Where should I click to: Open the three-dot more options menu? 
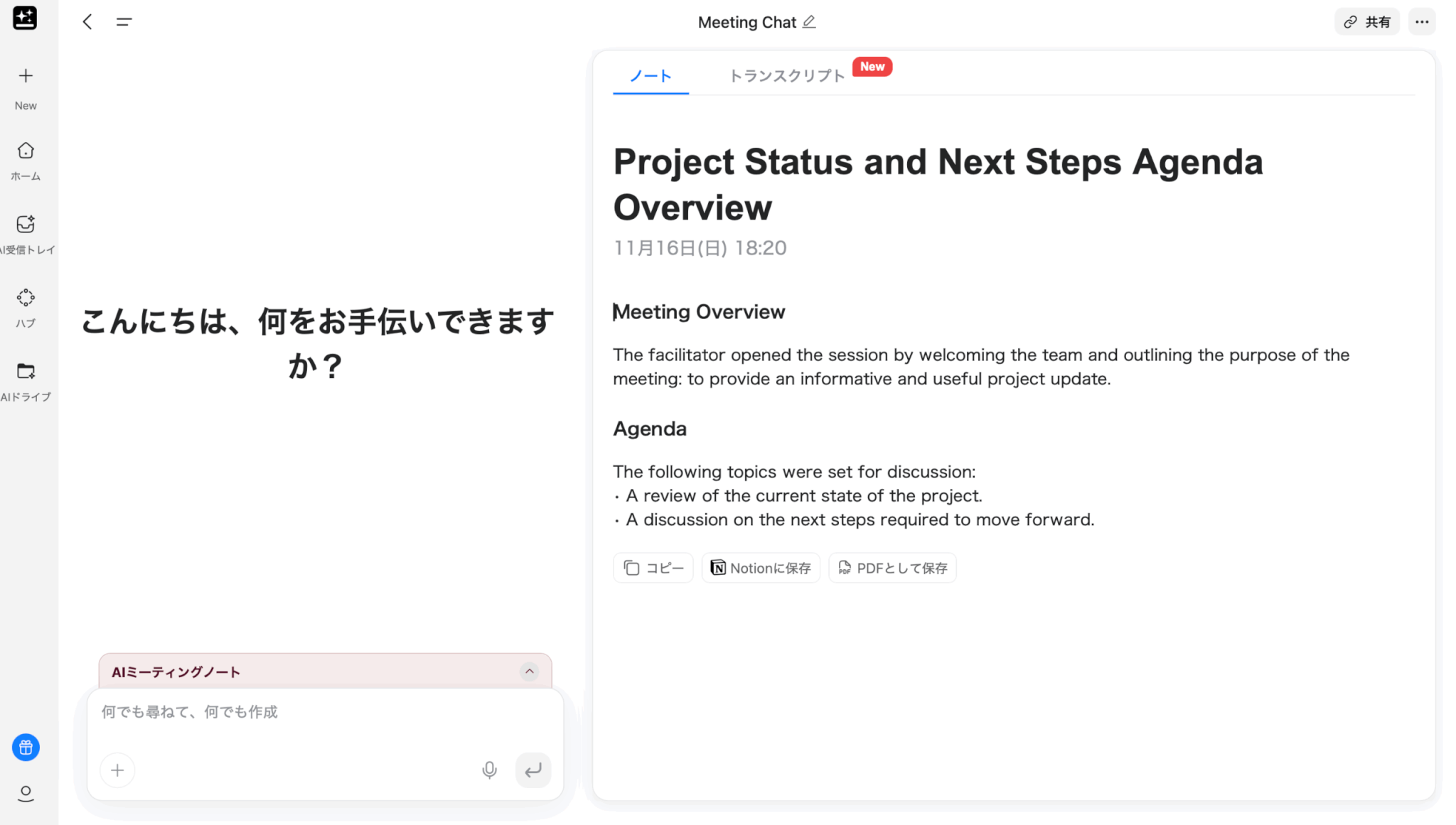tap(1421, 22)
